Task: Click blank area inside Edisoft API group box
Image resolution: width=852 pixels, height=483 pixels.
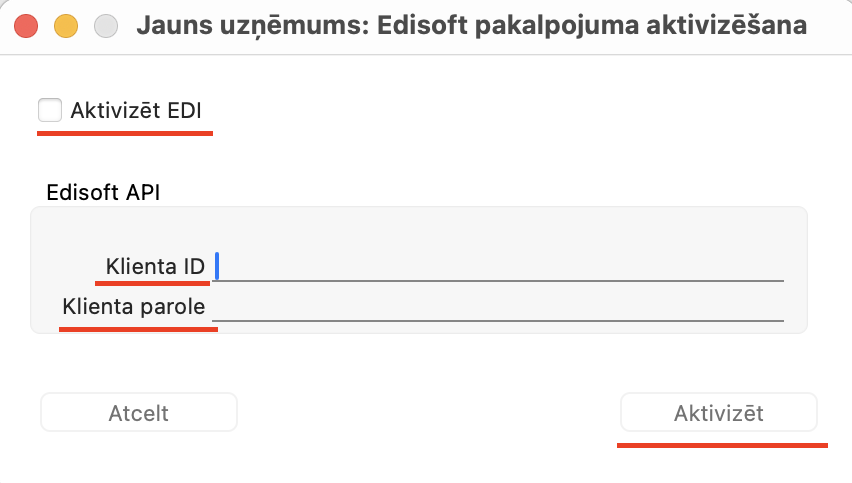Action: (x=418, y=228)
